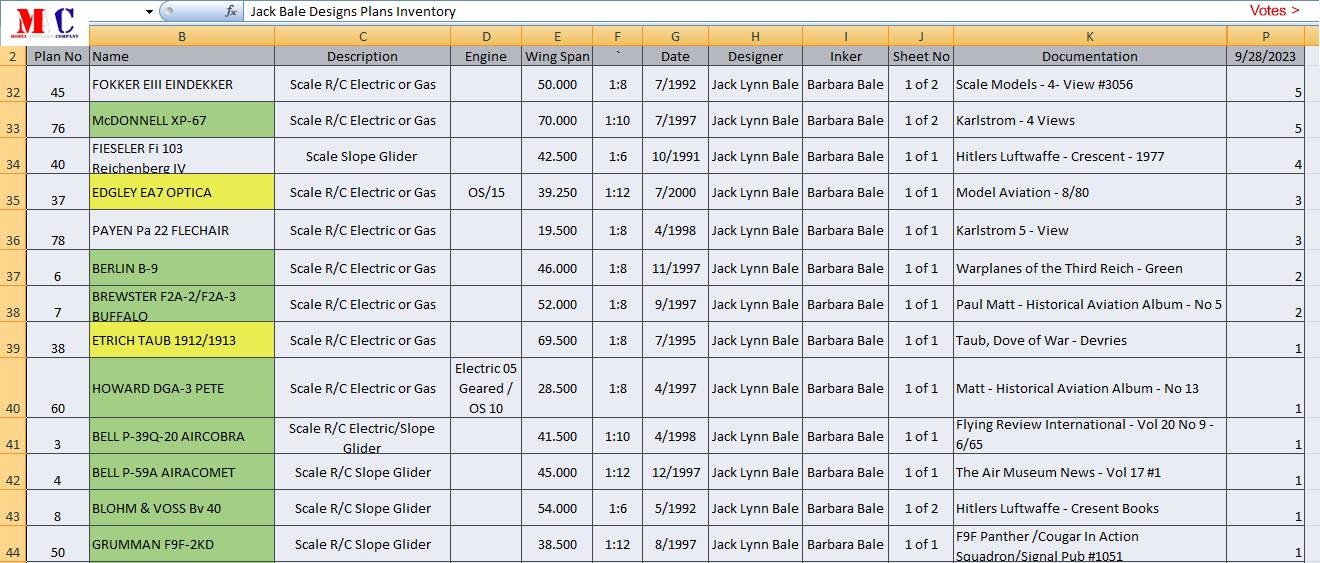This screenshot has height=563, width=1320.
Task: Select column K header
Action: coord(1090,36)
